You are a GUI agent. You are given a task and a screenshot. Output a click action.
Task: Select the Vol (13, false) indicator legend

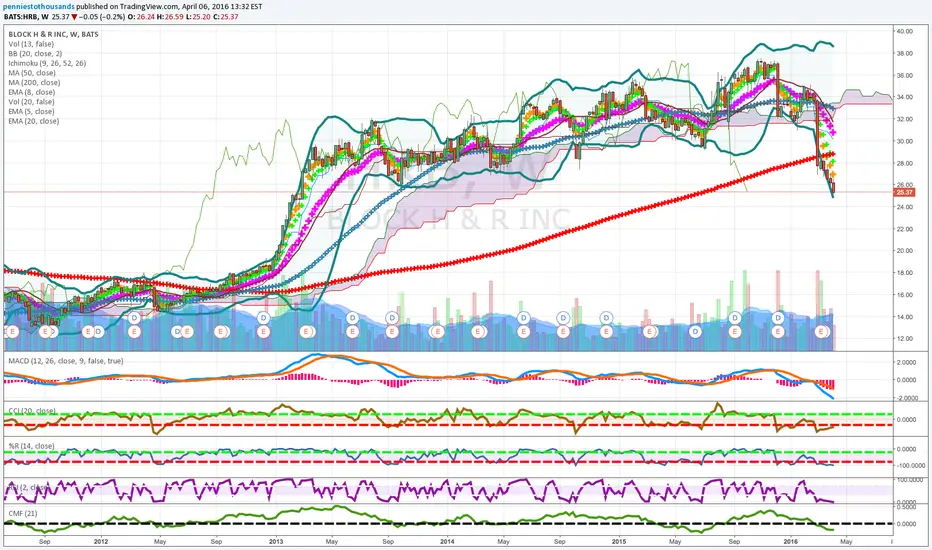pos(31,44)
